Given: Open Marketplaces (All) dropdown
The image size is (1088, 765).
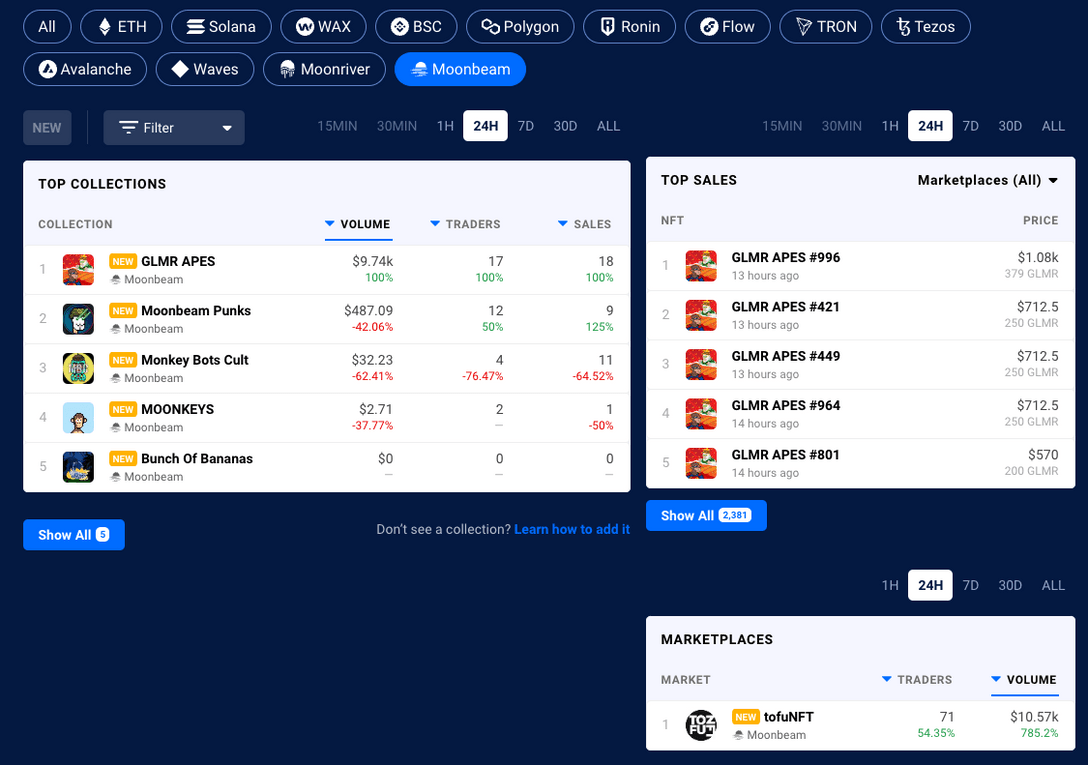Looking at the screenshot, I should (987, 180).
